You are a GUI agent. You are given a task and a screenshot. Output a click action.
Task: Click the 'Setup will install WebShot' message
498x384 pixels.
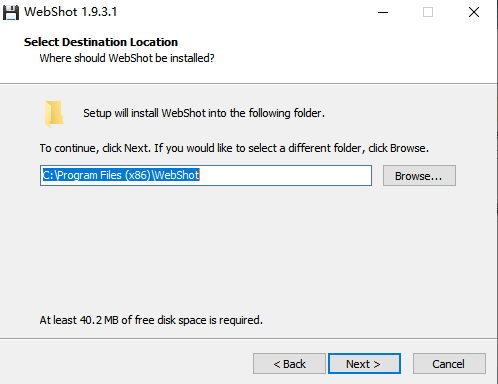(204, 113)
